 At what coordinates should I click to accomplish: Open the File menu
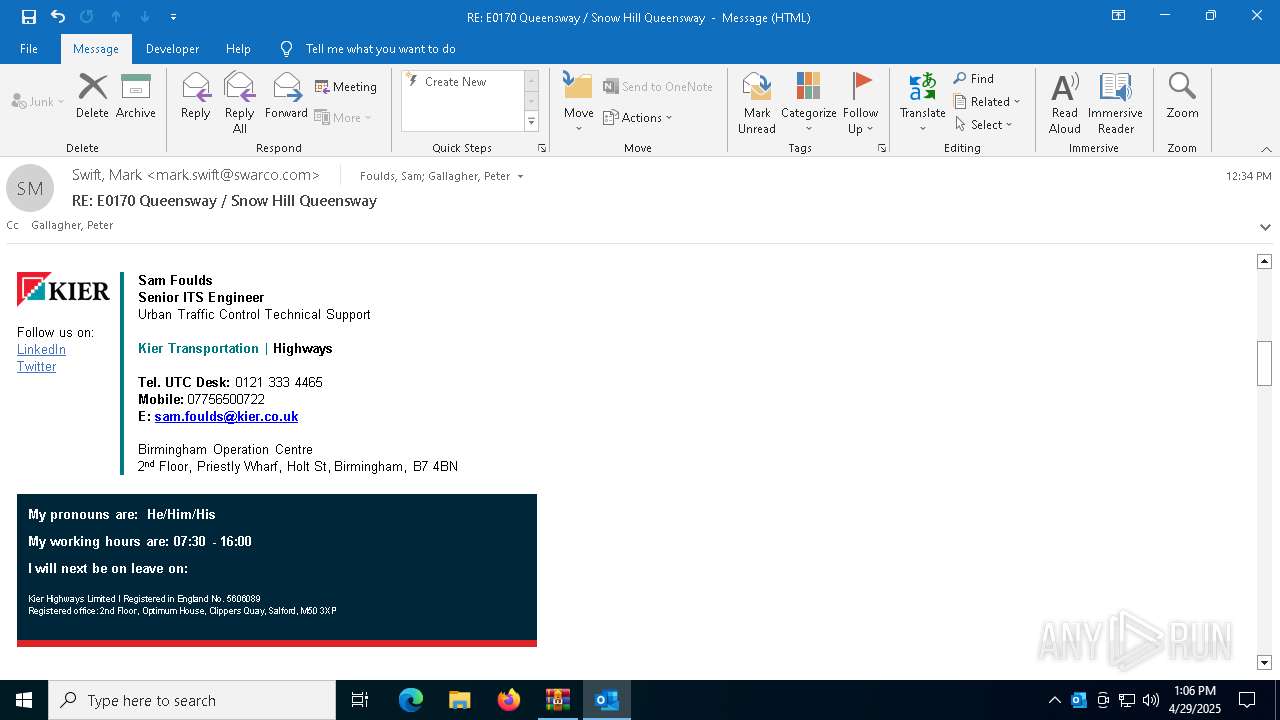point(29,48)
